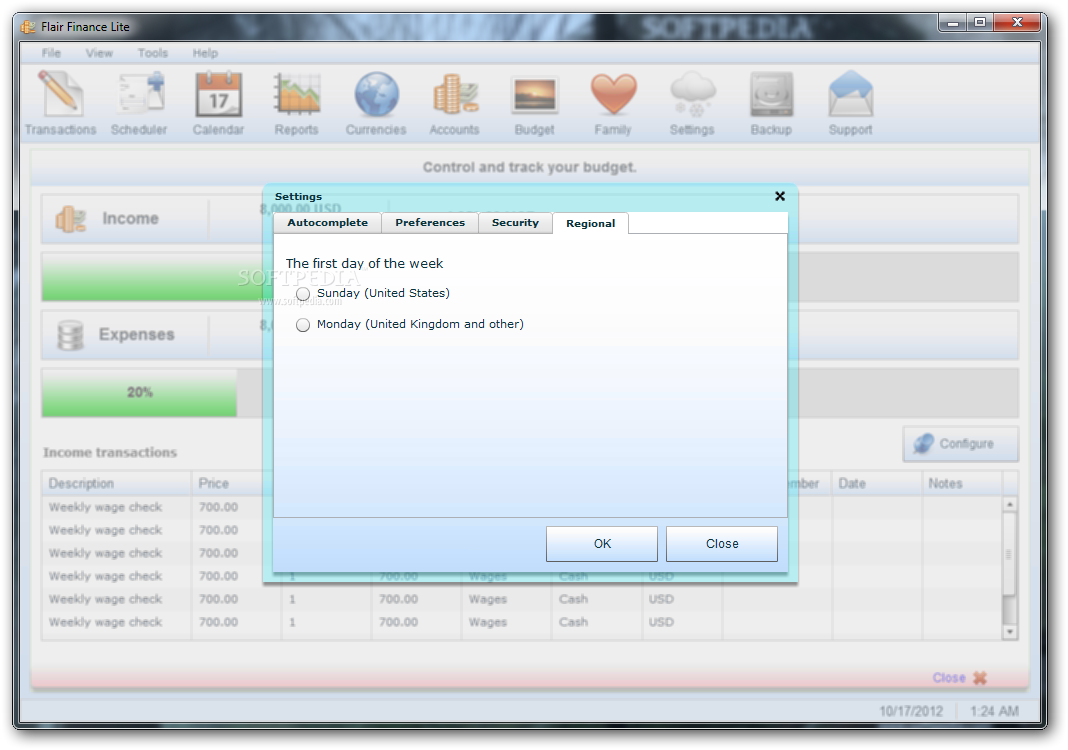Click the Income transactions heading
1068x750 pixels.
(x=110, y=452)
